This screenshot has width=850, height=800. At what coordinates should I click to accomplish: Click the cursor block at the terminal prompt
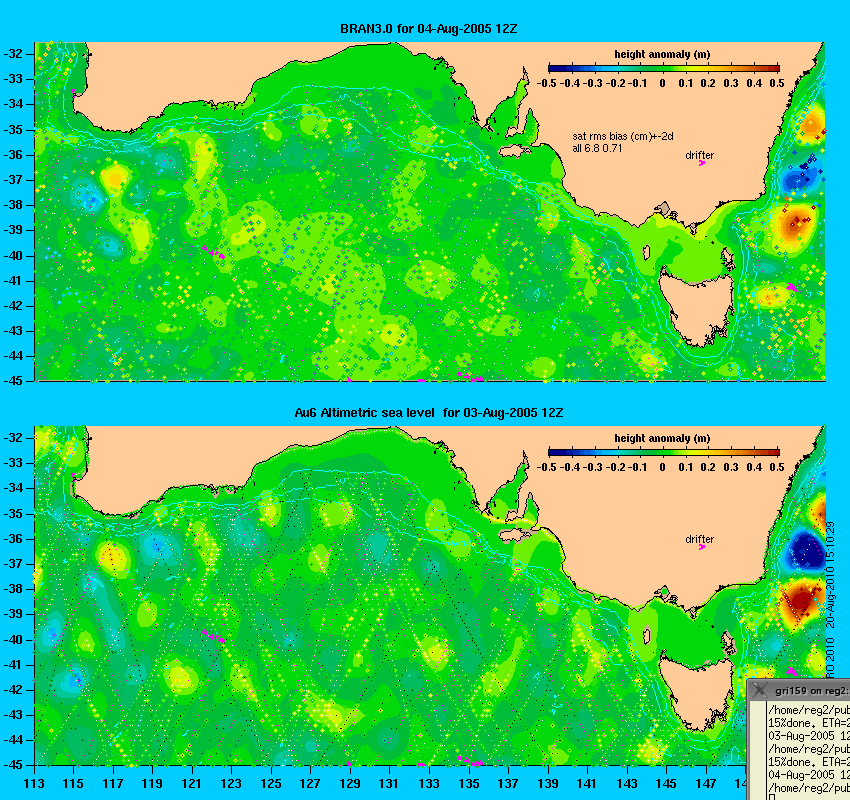click(x=771, y=797)
